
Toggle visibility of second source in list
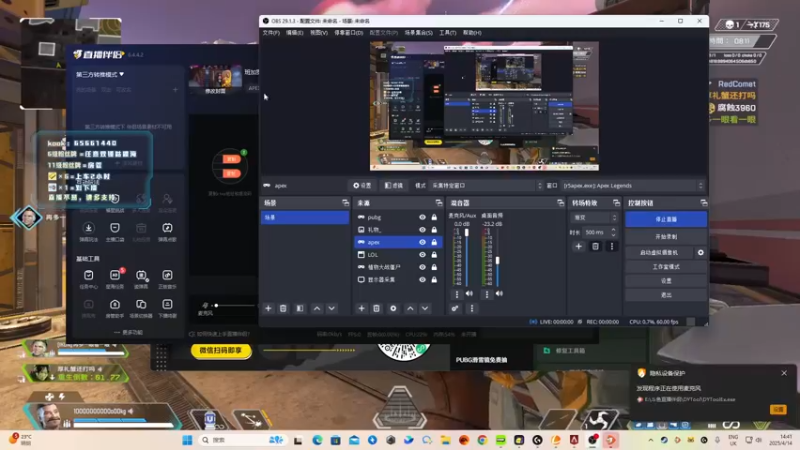[x=422, y=230]
